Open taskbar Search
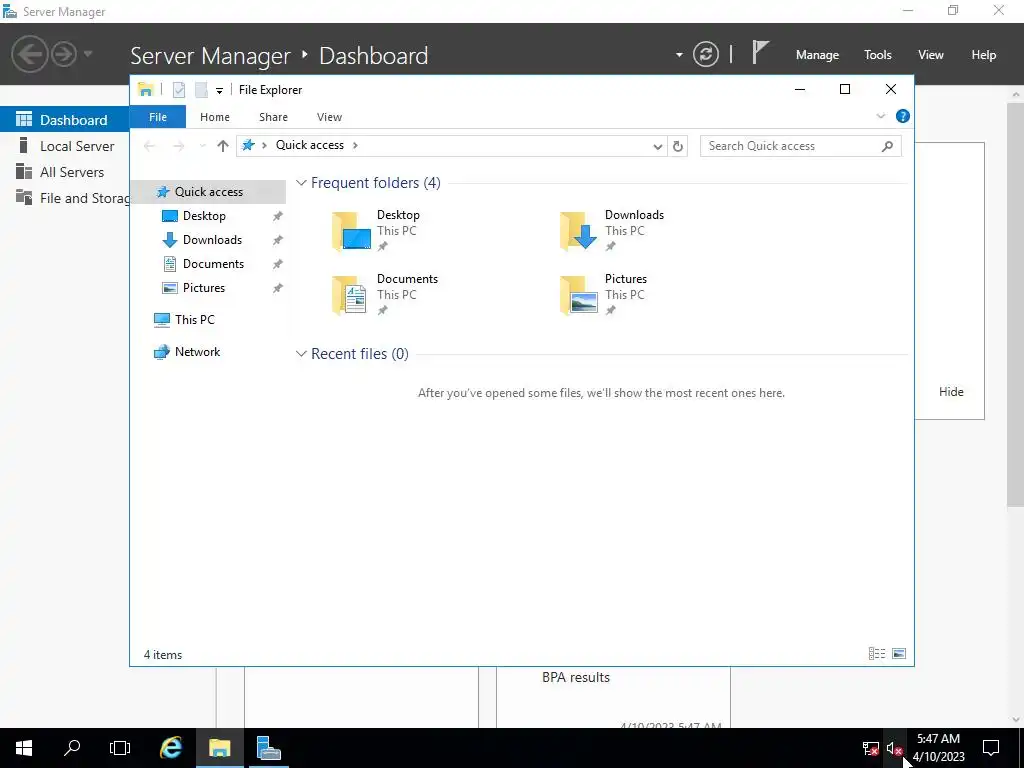Screen dimensions: 1024x768 coord(72,748)
